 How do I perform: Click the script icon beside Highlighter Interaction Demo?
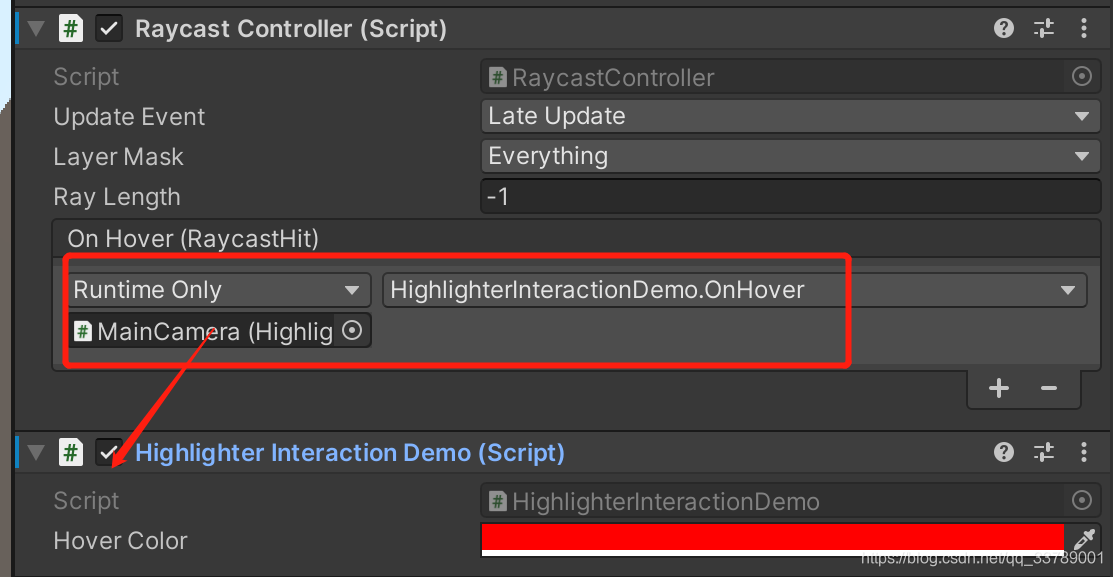[x=70, y=452]
